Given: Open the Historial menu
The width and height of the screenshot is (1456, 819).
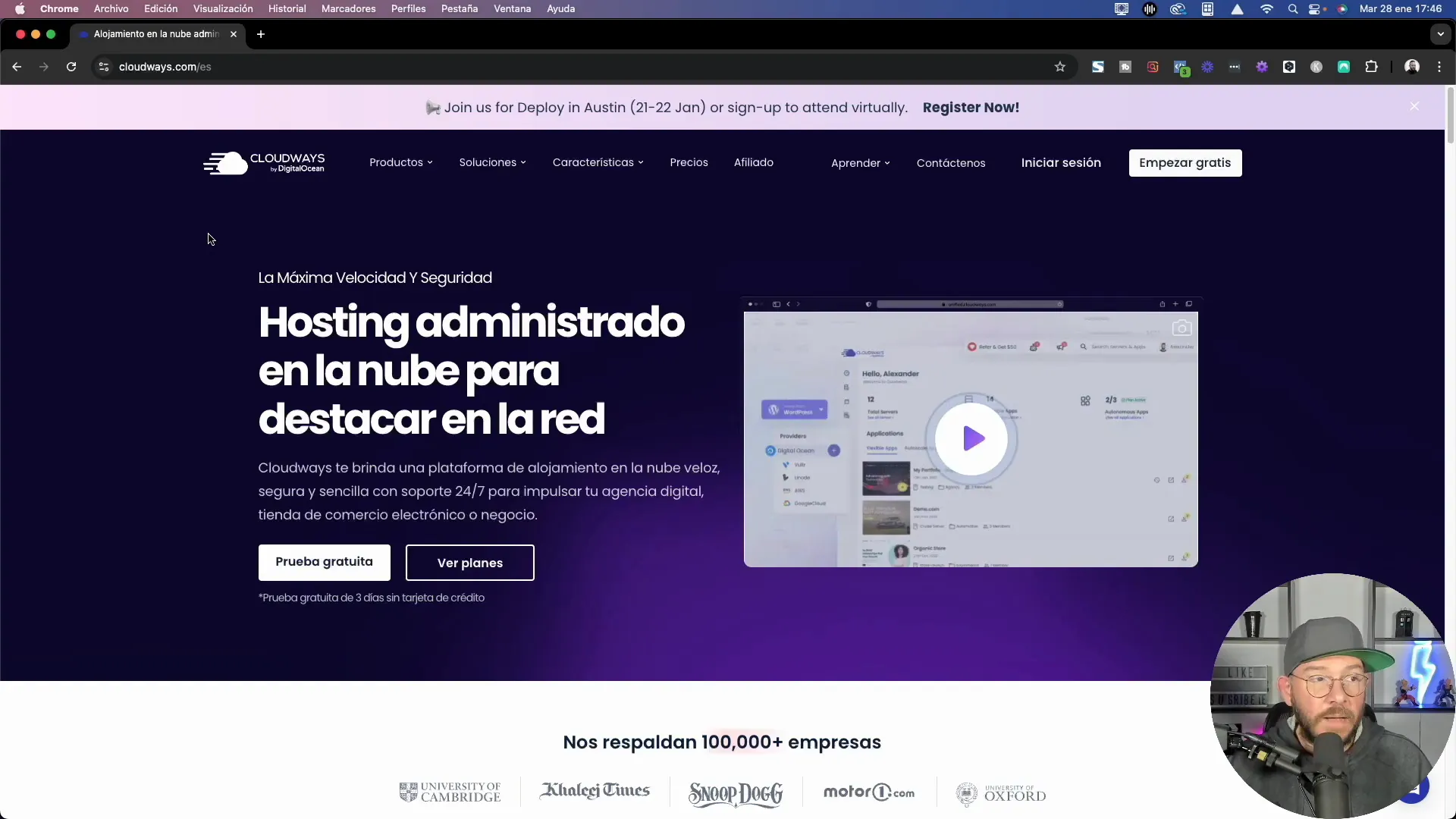Looking at the screenshot, I should coord(287,9).
